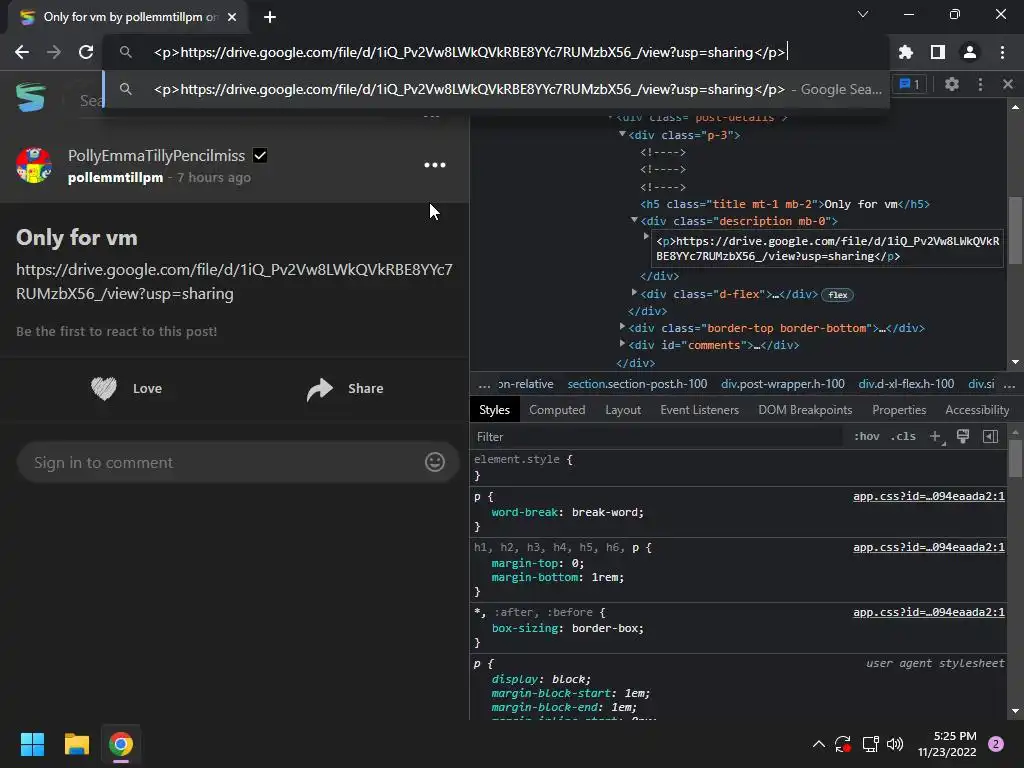This screenshot has width=1024, height=768.
Task: Switch to the Layout tab
Action: [623, 410]
